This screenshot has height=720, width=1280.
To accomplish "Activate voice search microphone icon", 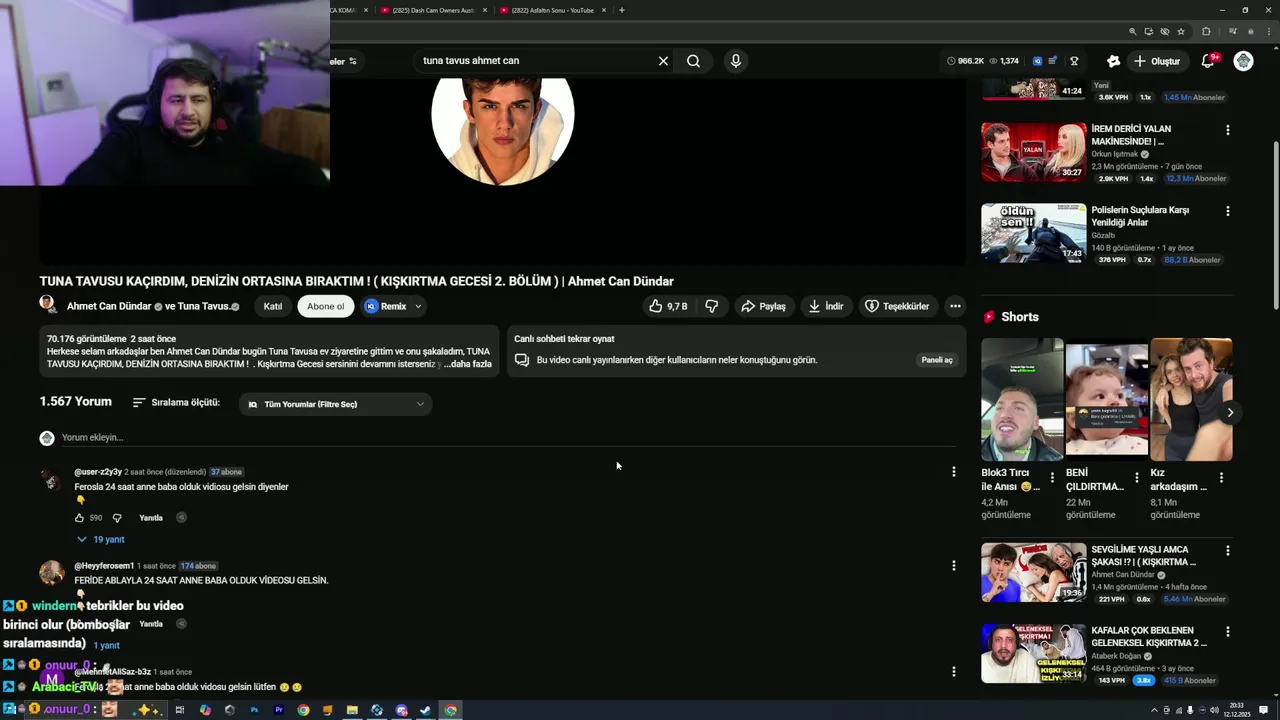I will [x=736, y=61].
